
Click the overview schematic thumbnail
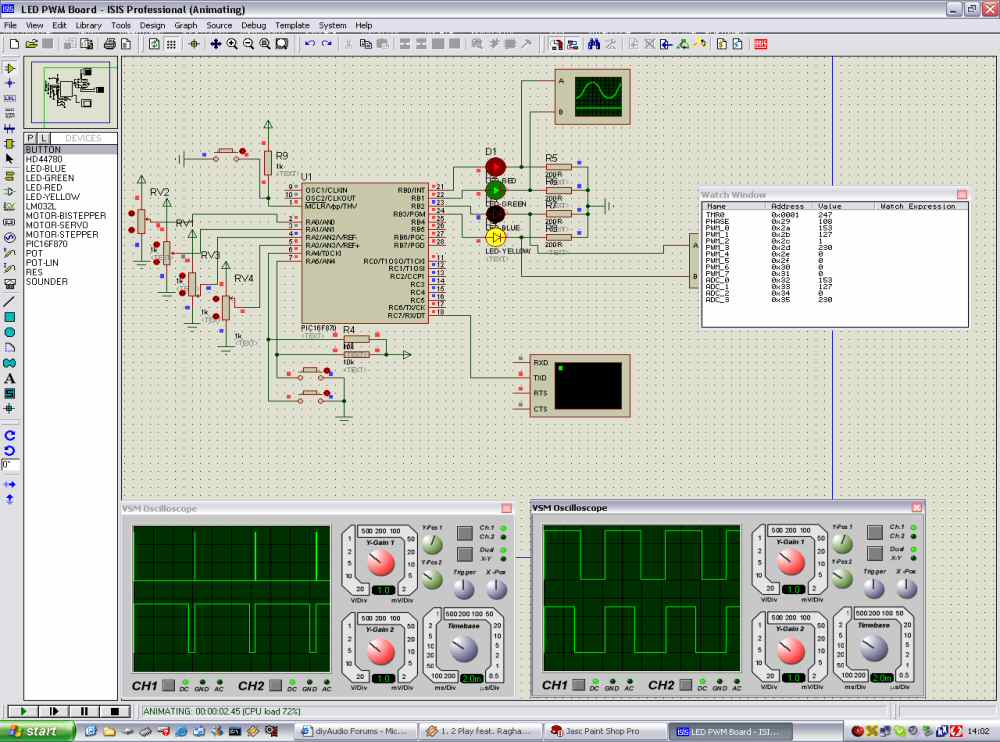click(70, 93)
